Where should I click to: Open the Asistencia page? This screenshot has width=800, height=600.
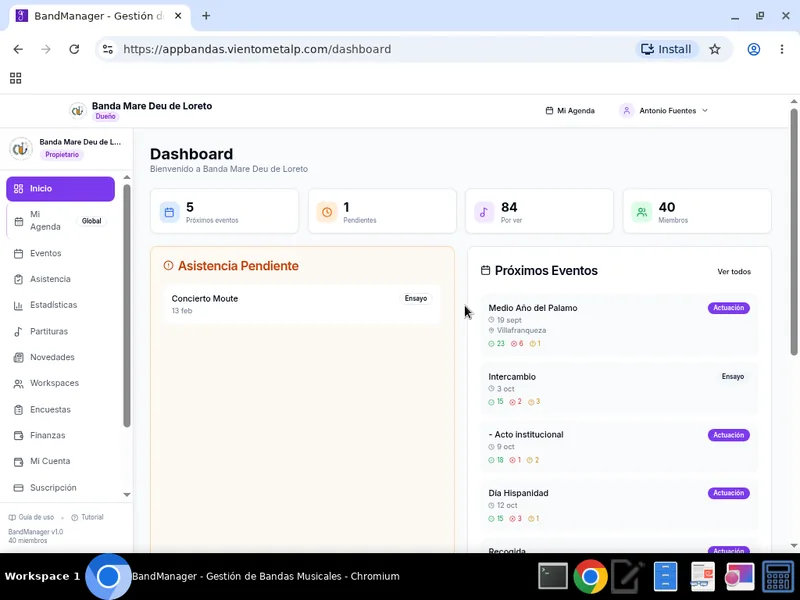[x=60, y=279]
